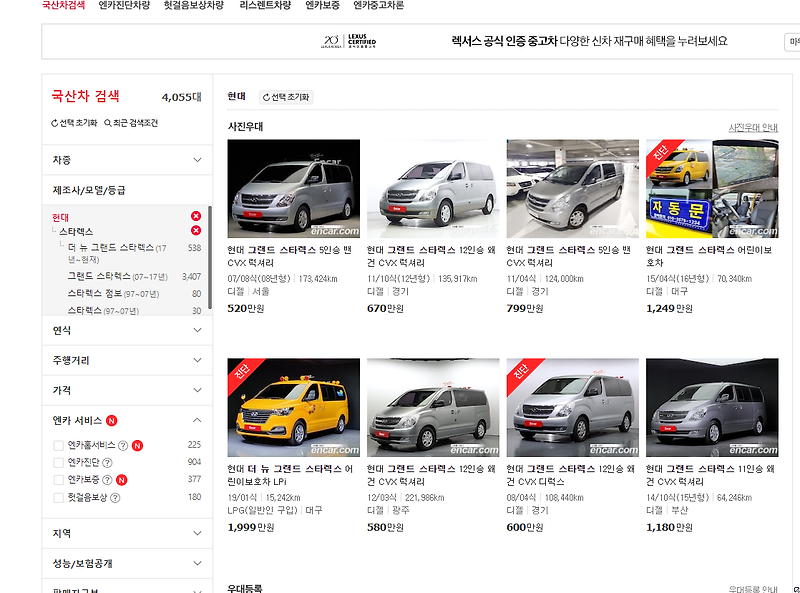This screenshot has width=800, height=593.
Task: Click the 4,055대 result count
Action: [181, 97]
